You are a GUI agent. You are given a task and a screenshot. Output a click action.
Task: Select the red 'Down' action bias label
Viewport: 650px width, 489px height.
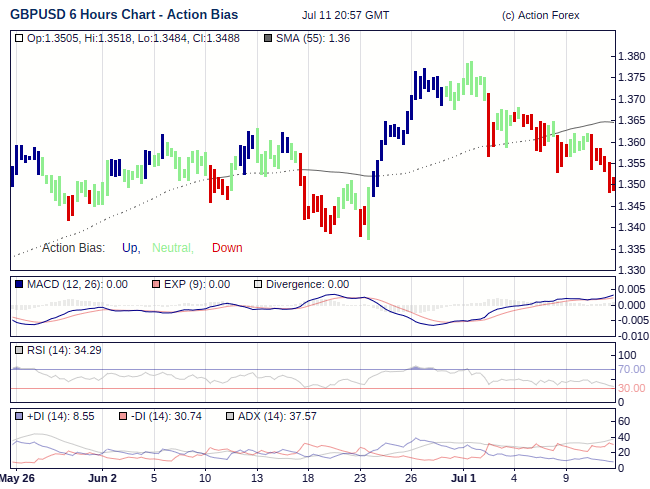(x=227, y=248)
